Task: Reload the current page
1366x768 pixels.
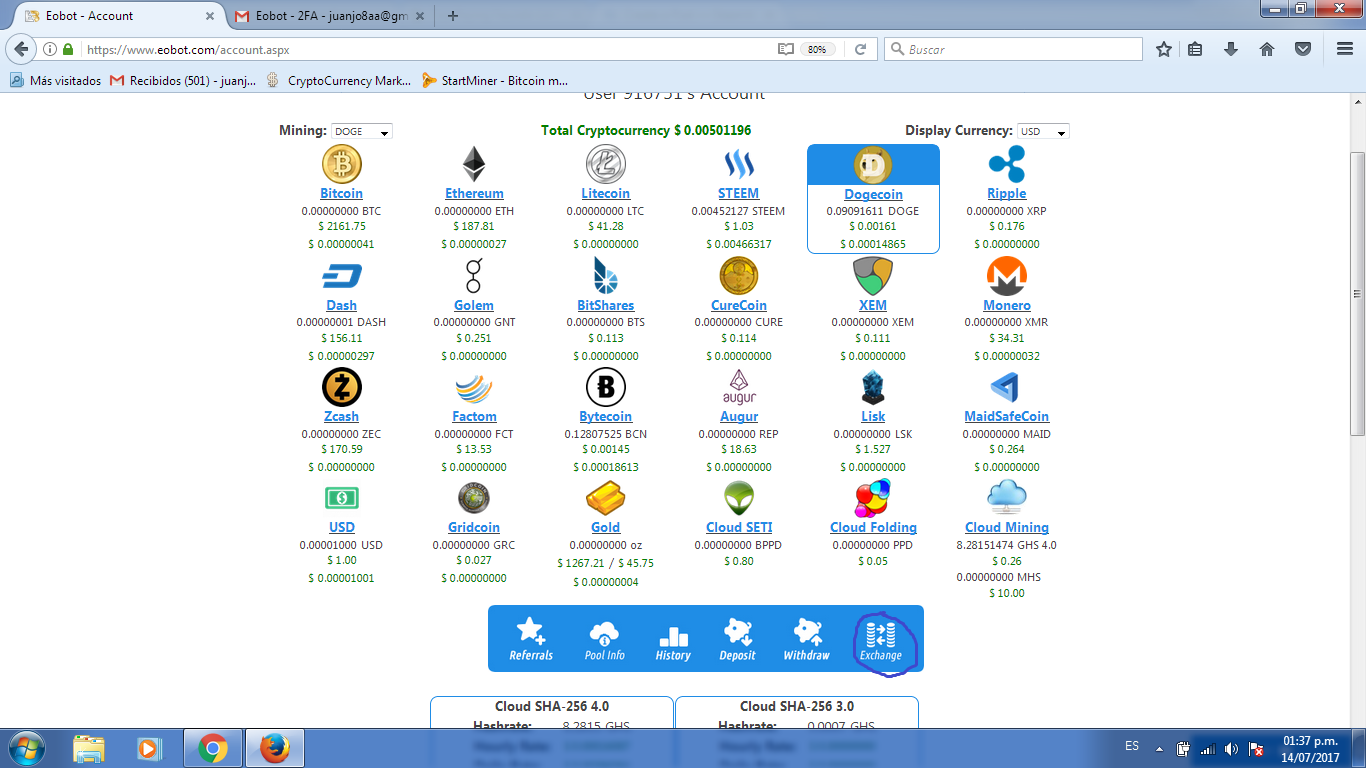Action: tap(859, 49)
